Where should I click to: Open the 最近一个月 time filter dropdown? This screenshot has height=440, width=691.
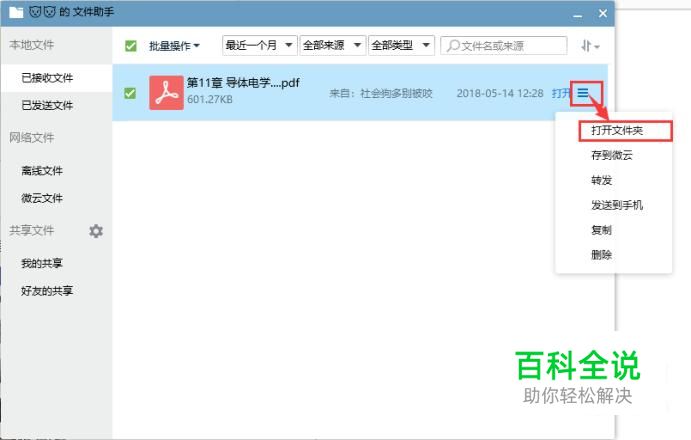260,45
